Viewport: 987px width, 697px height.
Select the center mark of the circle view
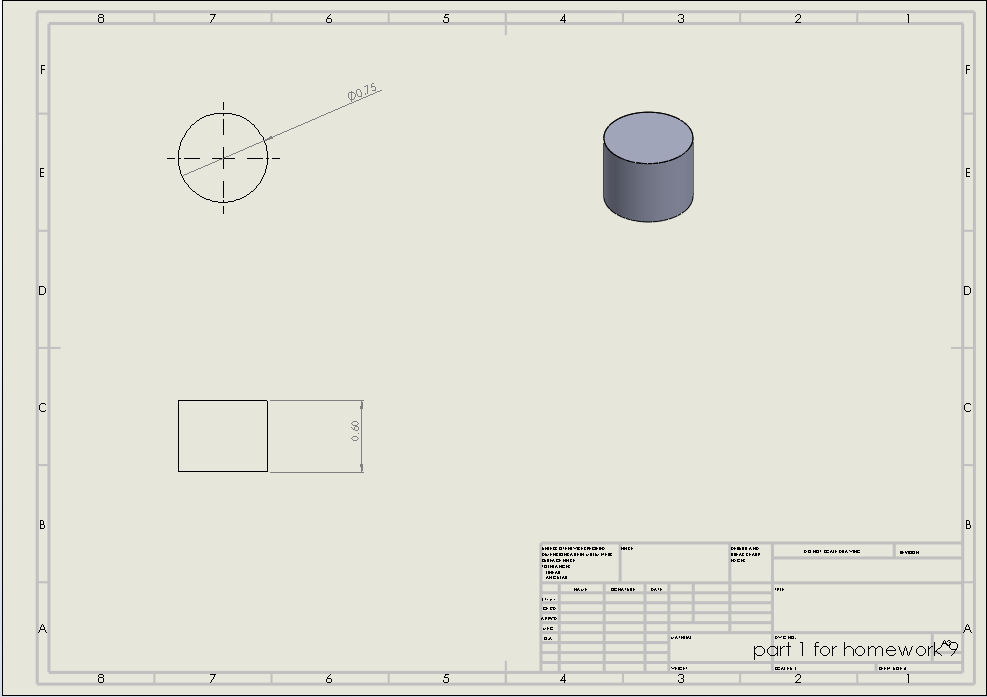coord(223,158)
